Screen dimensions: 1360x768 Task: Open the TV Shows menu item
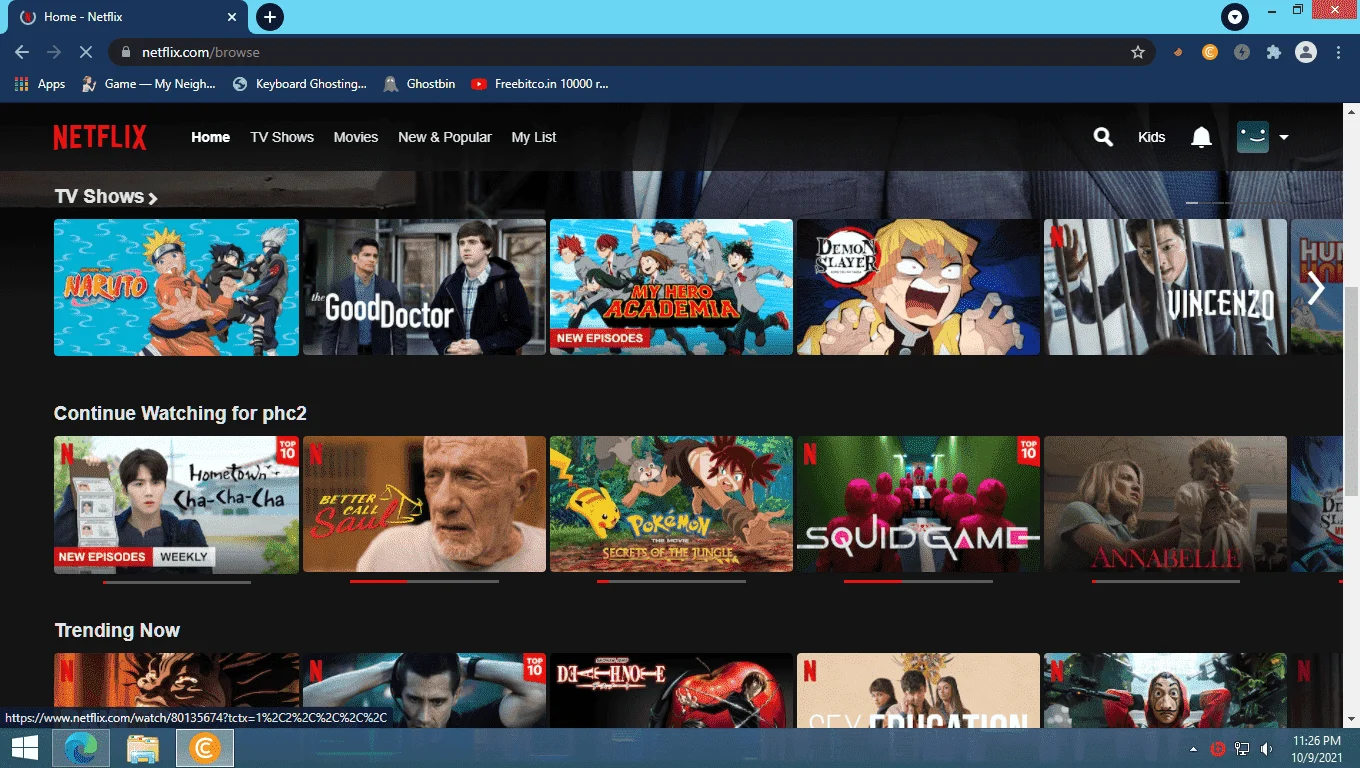282,137
